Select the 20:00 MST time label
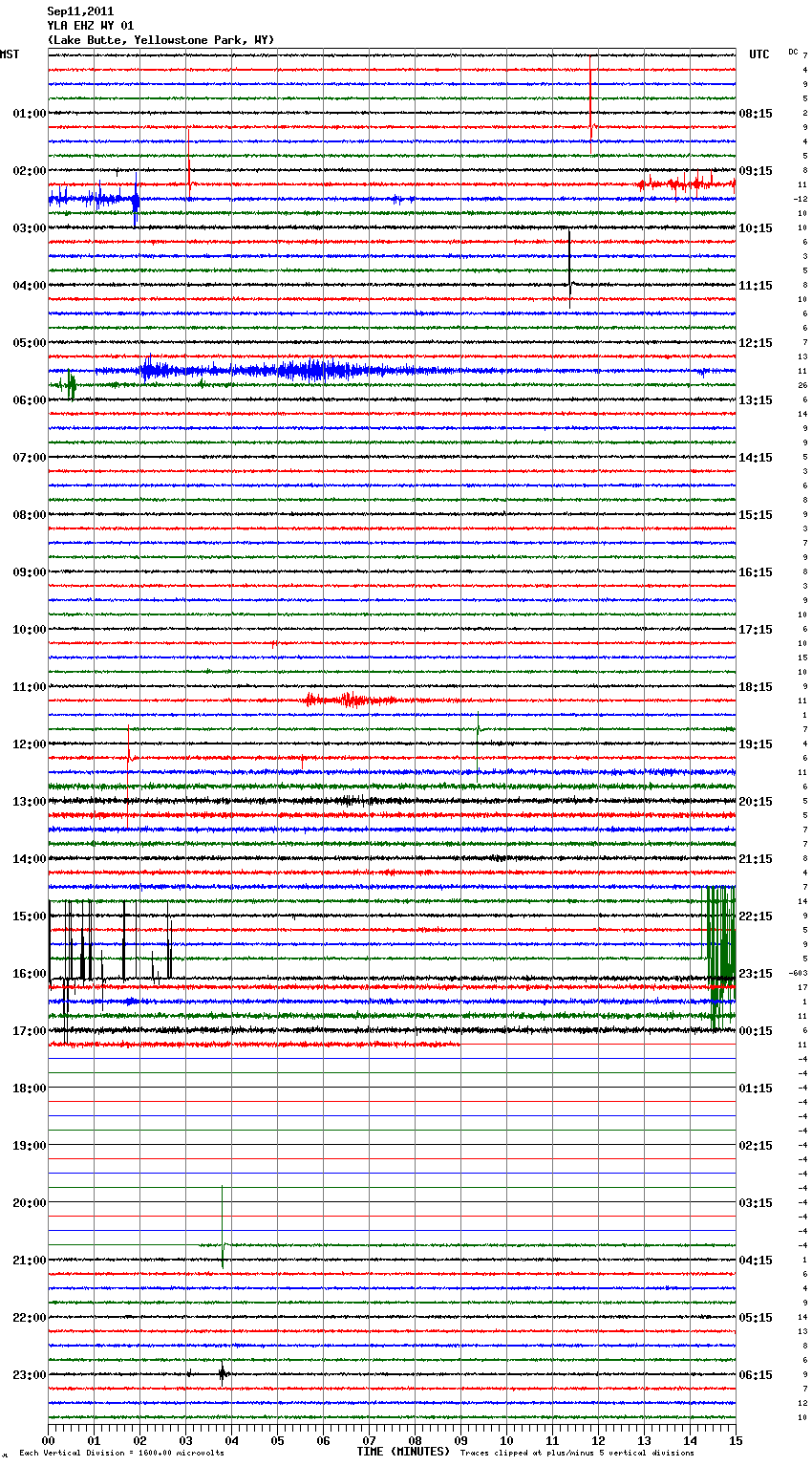The image size is (812, 1466). (x=30, y=1203)
